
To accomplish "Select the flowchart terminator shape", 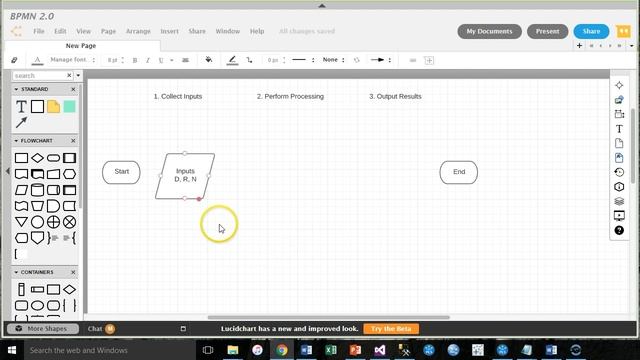I will (53, 158).
